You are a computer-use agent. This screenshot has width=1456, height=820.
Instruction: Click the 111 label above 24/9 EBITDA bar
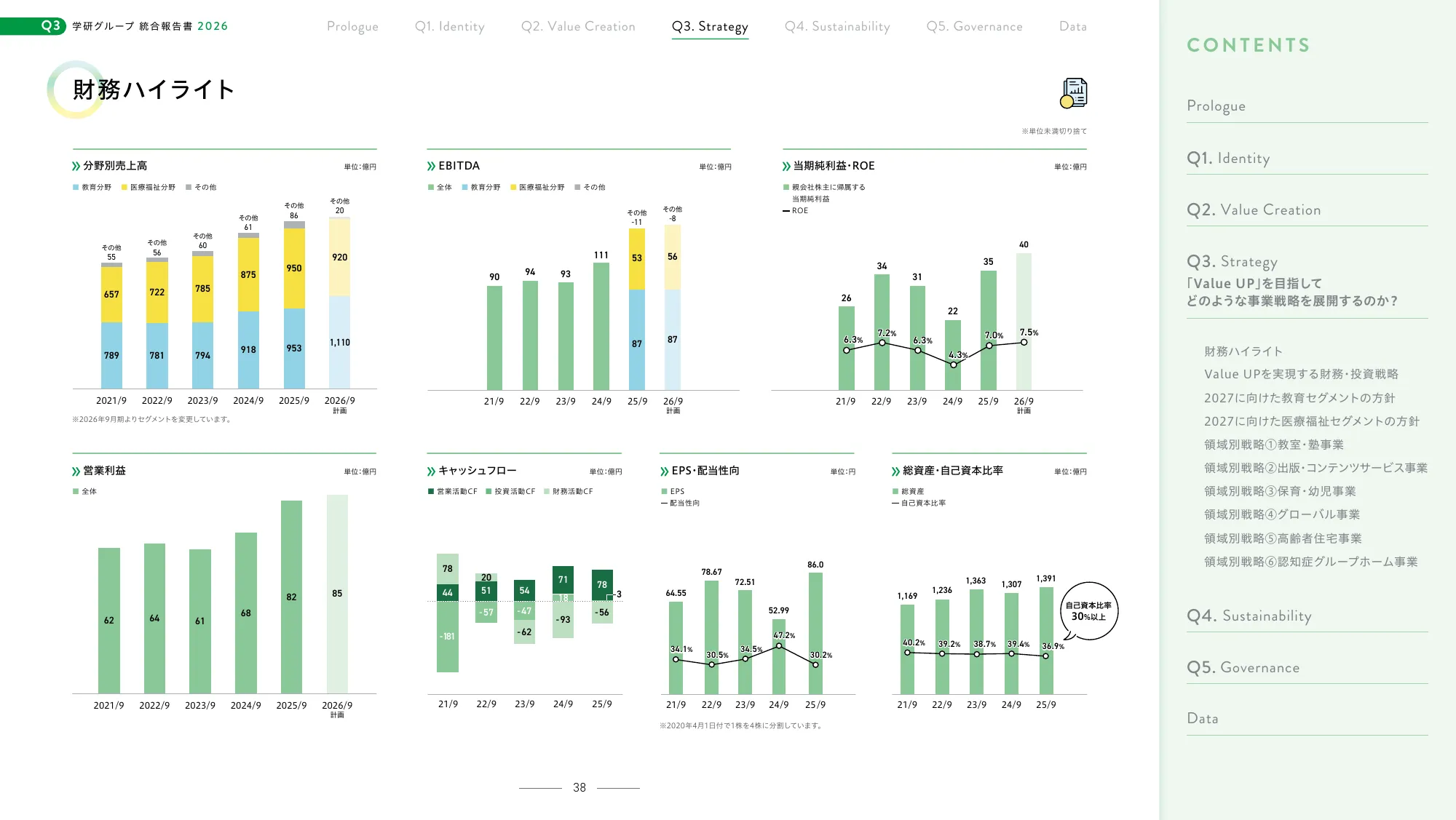(601, 255)
